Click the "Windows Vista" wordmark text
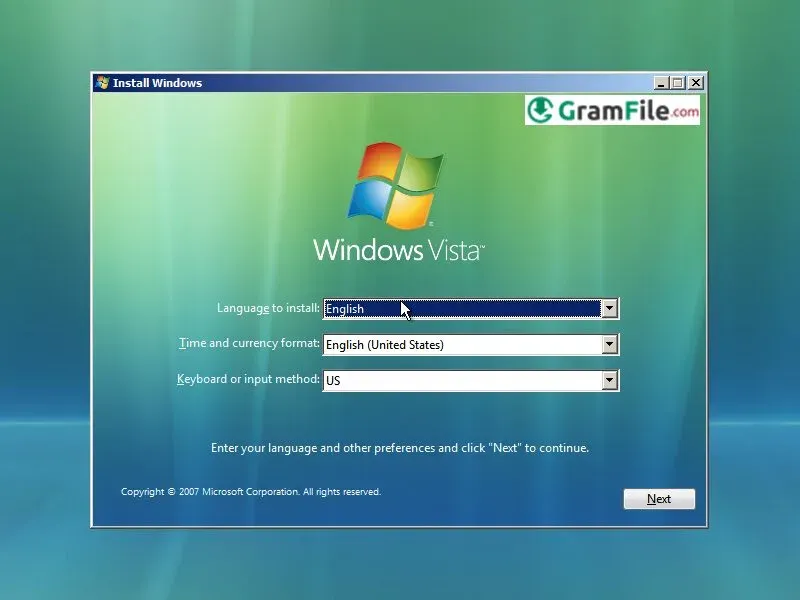The image size is (800, 600). (399, 250)
